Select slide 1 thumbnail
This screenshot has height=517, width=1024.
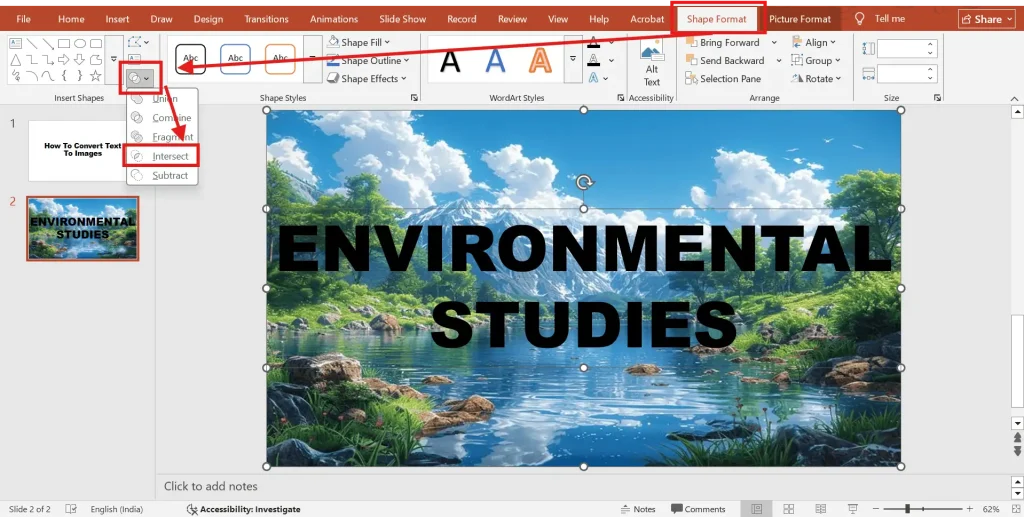point(82,150)
